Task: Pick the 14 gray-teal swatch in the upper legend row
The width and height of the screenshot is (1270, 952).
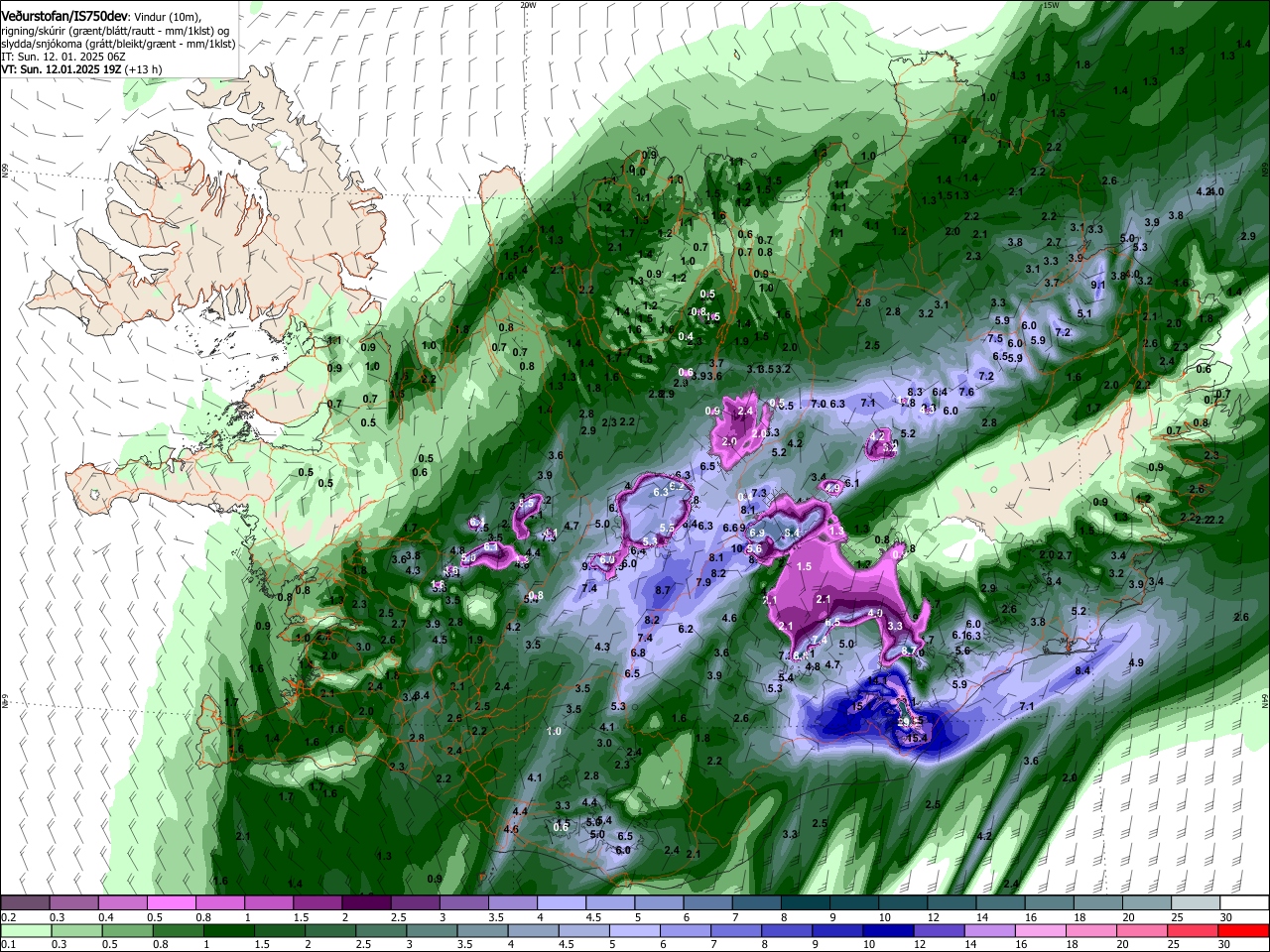Action: click(1001, 902)
